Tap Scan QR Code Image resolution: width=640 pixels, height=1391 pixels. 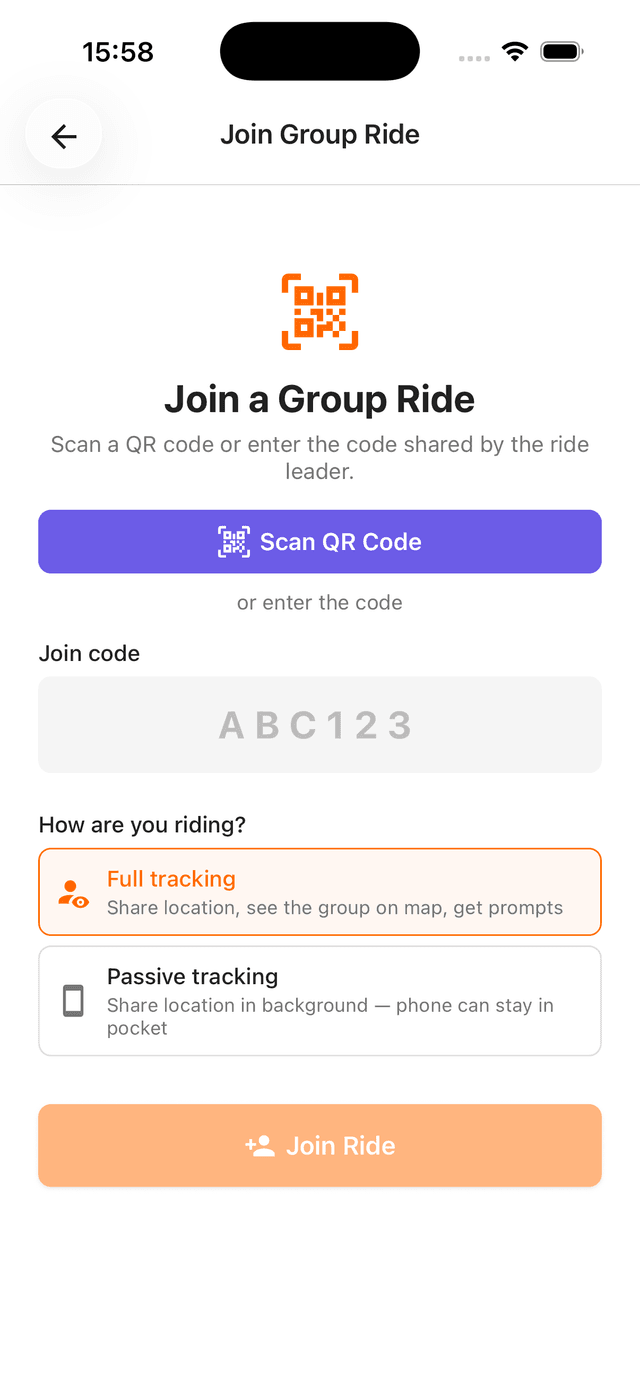click(320, 541)
